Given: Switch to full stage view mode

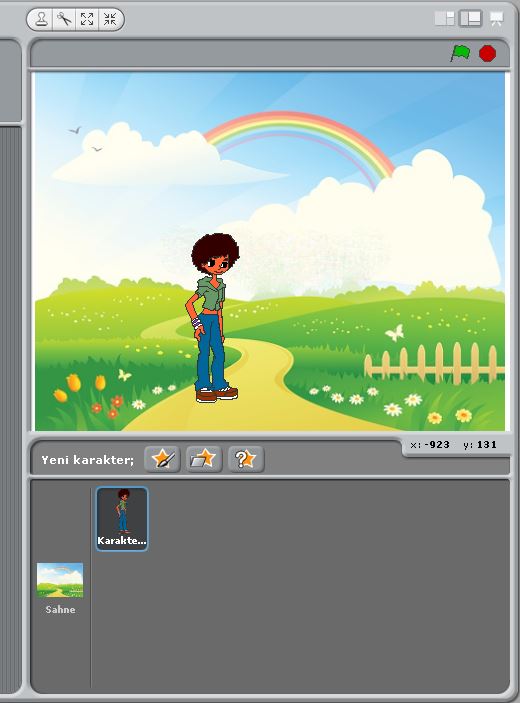Looking at the screenshot, I should click(471, 19).
